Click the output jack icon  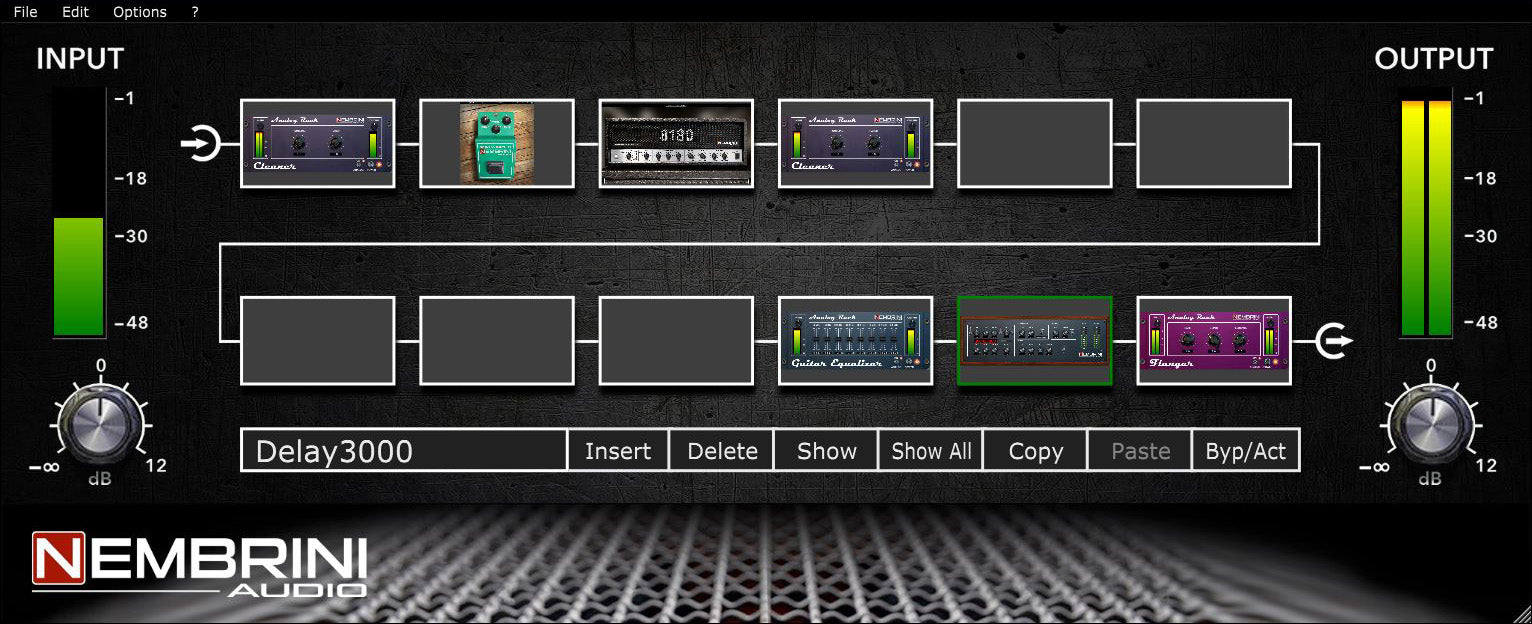1333,341
